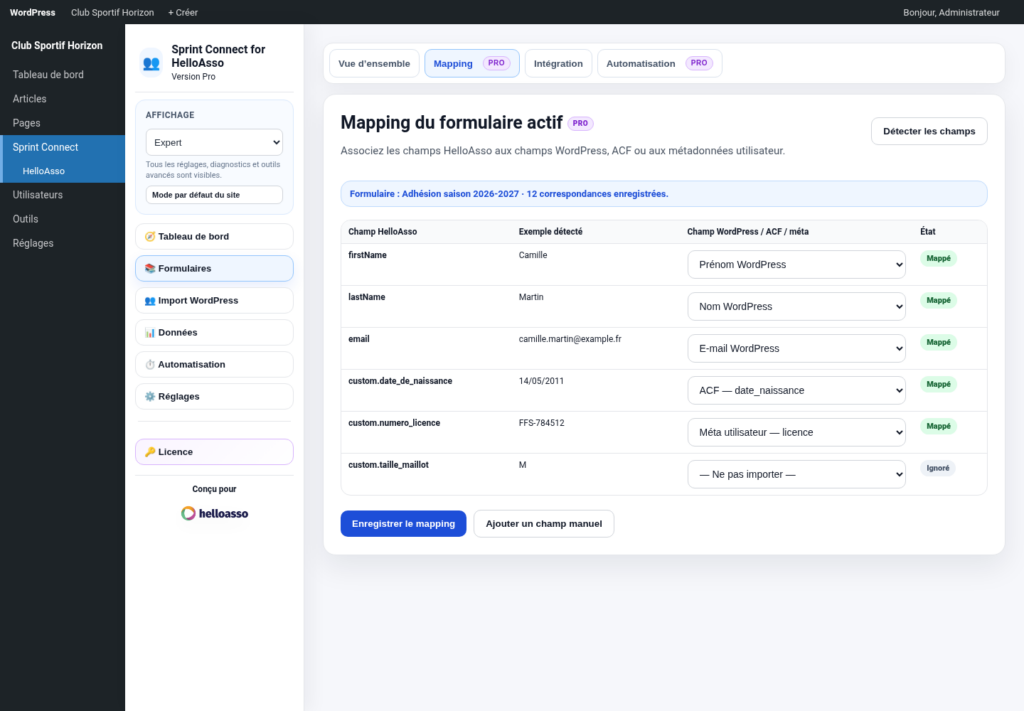Open plugin Tableau de bord menu button
Viewport: 1024px width, 711px height.
click(x=214, y=236)
